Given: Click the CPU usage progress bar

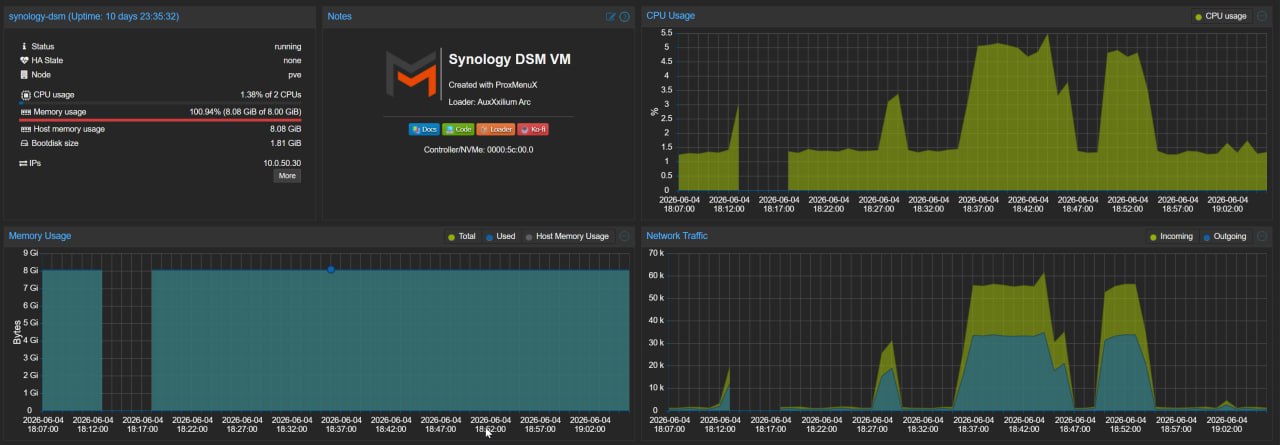Looking at the screenshot, I should click(160, 102).
